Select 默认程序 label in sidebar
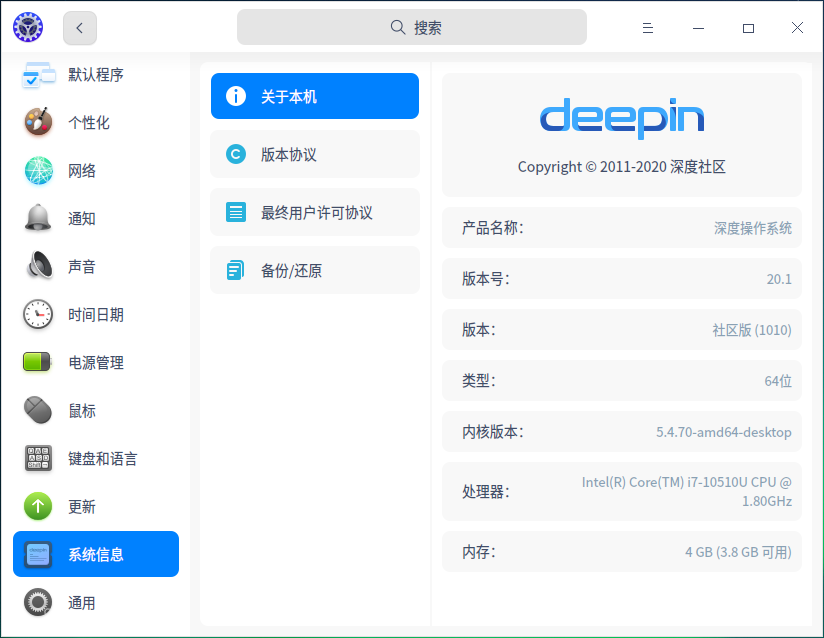This screenshot has width=824, height=638. tap(96, 75)
